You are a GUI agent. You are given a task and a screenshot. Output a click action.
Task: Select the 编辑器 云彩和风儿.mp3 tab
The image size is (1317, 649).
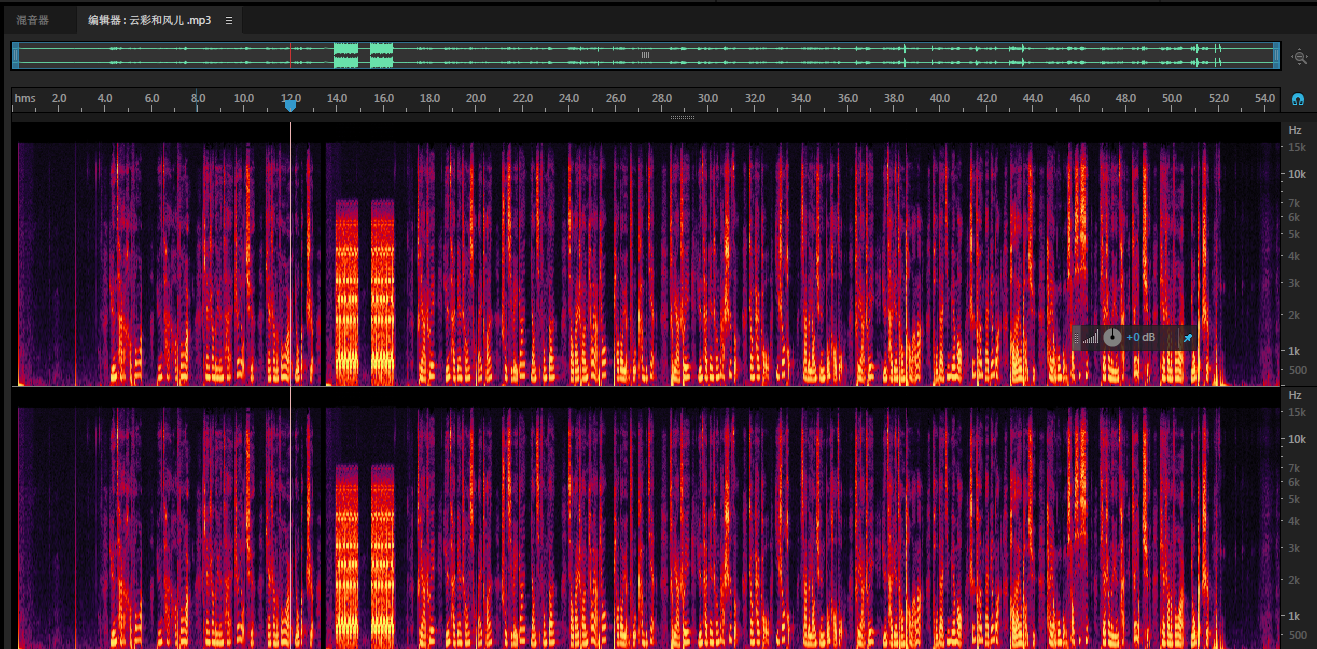(x=149, y=20)
